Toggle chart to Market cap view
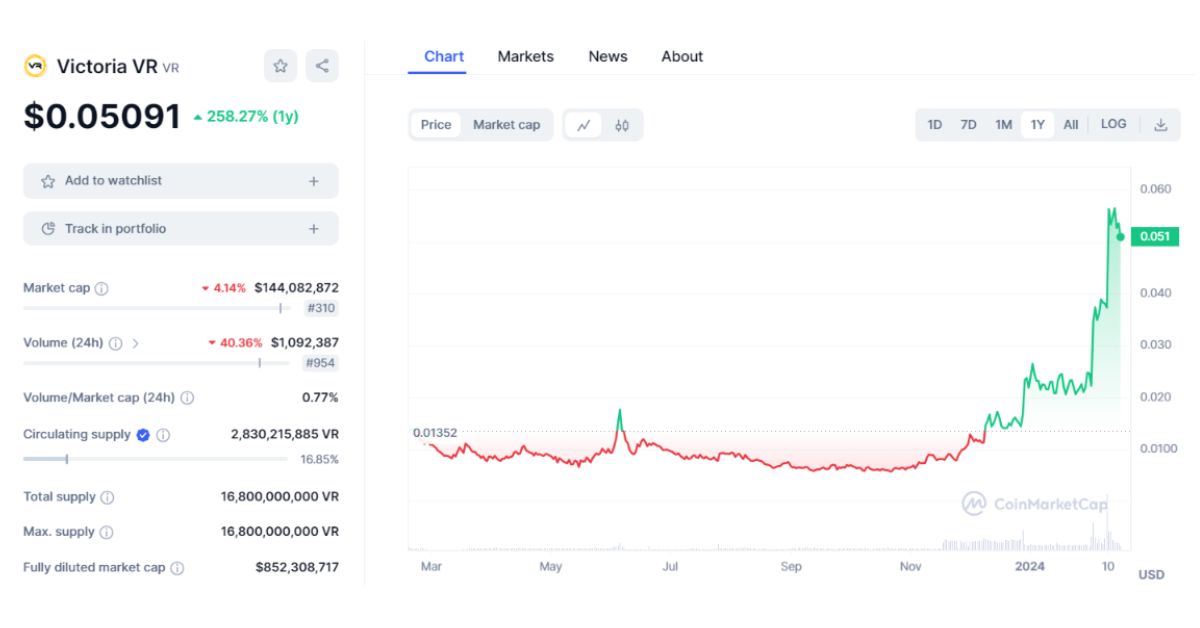Viewport: 1200px width, 628px height. pos(506,125)
